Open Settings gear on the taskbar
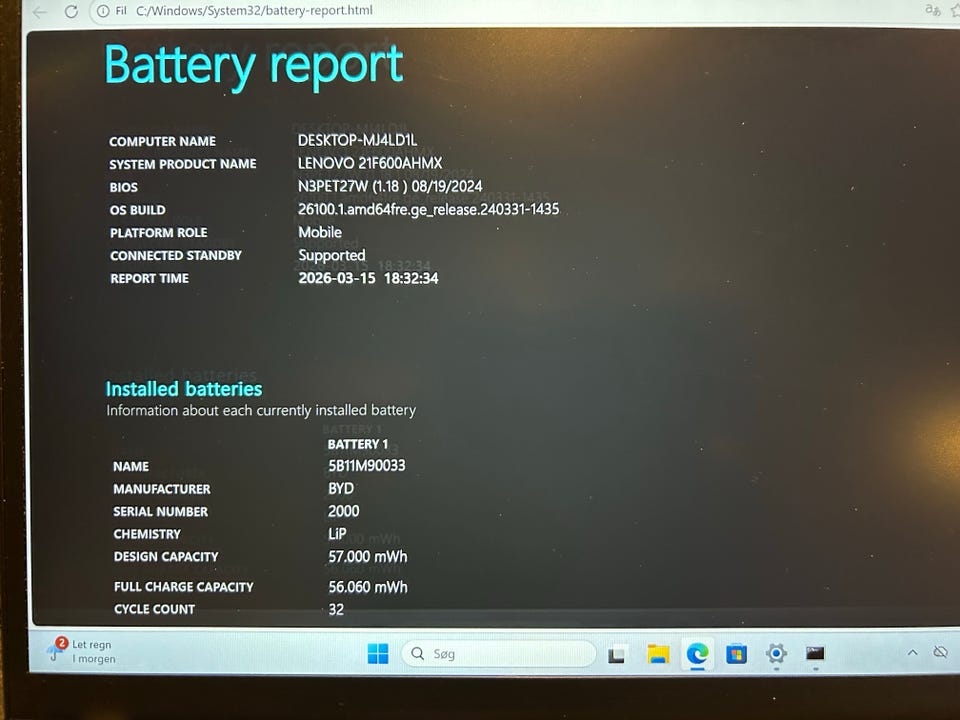 (x=776, y=653)
